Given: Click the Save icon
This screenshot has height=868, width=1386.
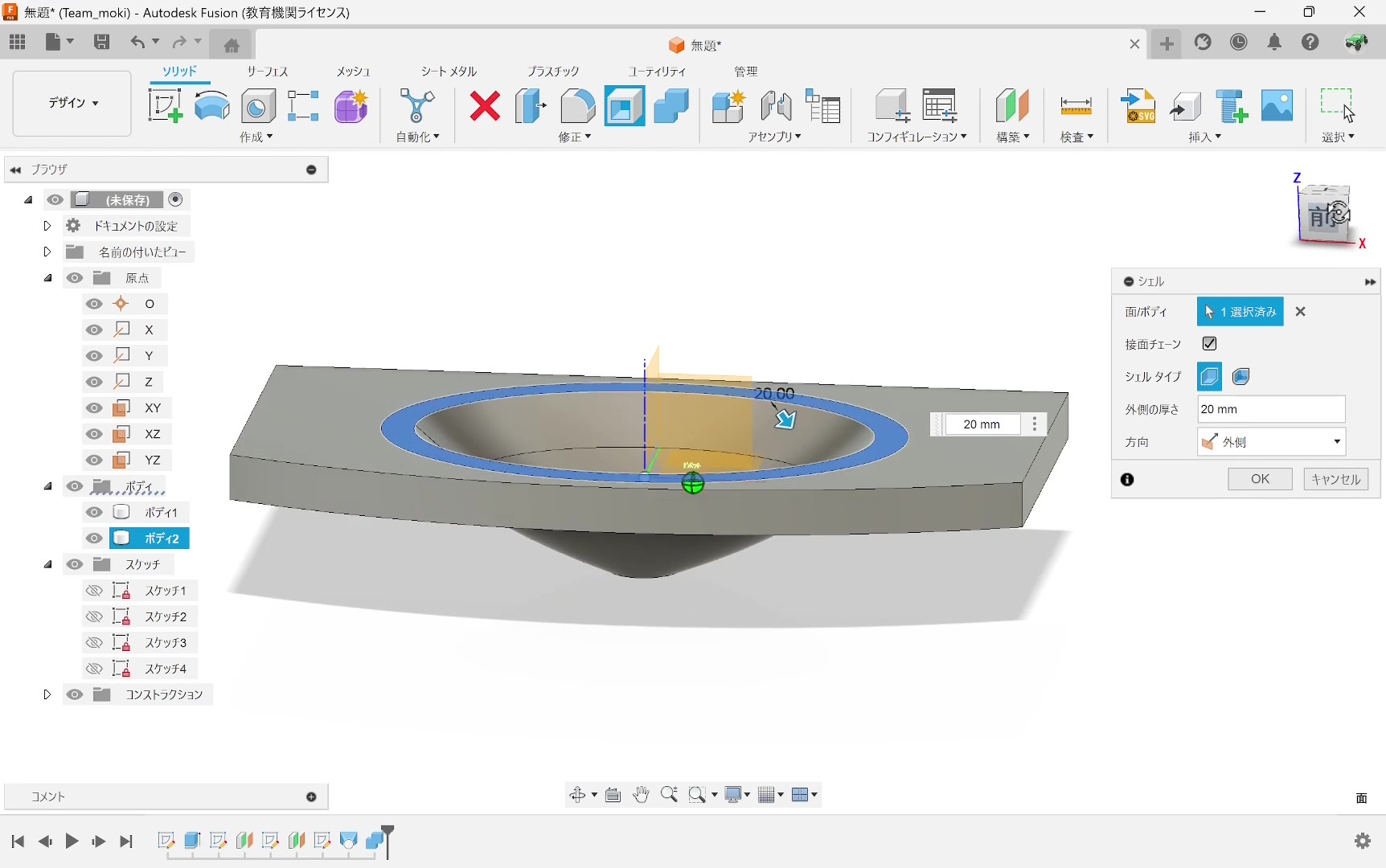Looking at the screenshot, I should click(x=101, y=43).
